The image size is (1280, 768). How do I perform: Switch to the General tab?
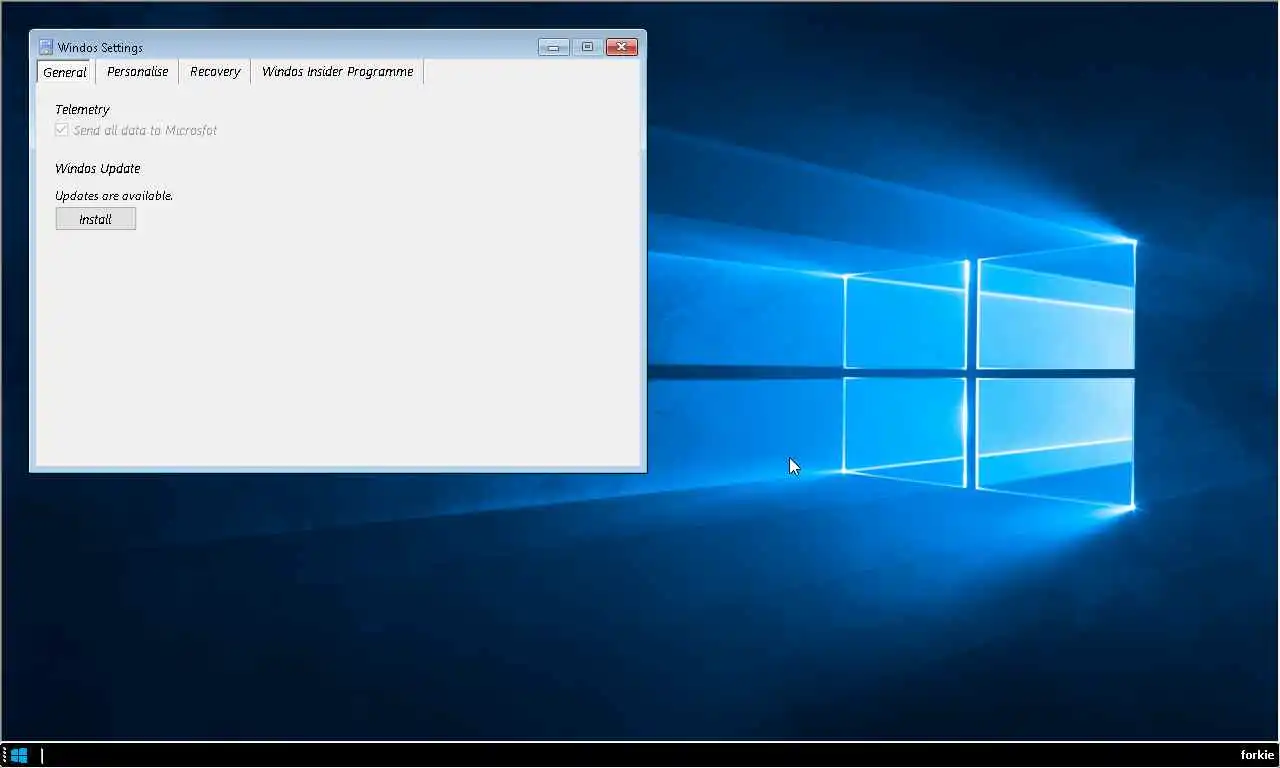[x=65, y=72]
